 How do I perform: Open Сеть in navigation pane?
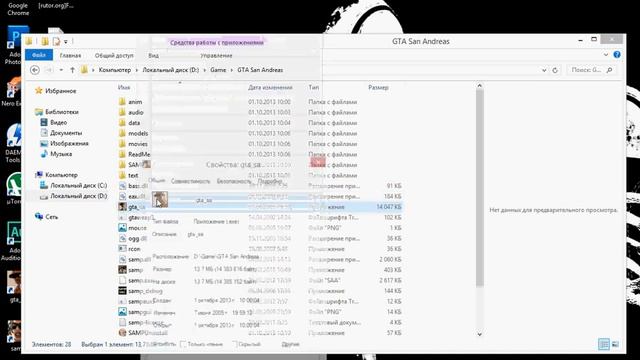coord(47,217)
